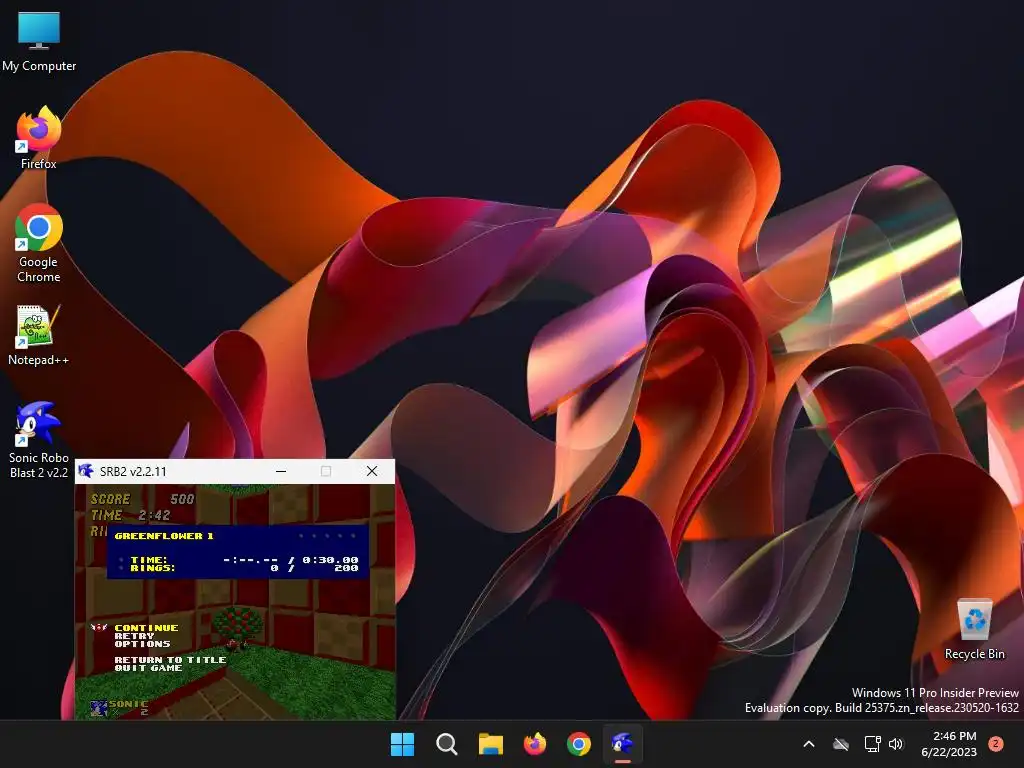1024x768 pixels.
Task: Open the network status tray icon
Action: click(x=872, y=744)
